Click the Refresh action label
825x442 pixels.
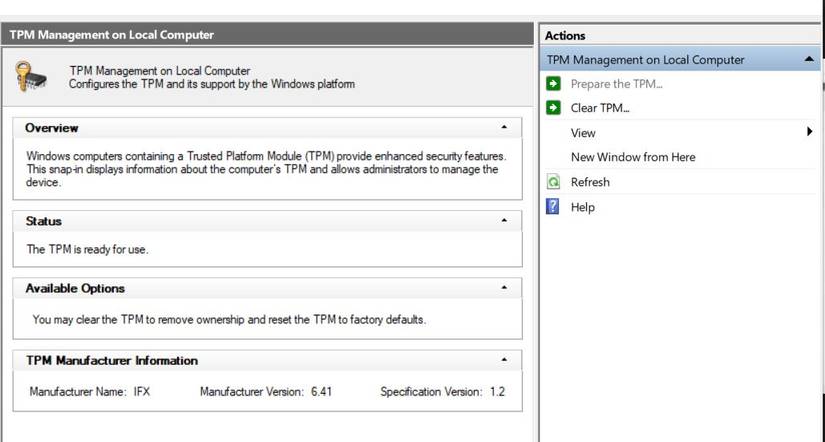point(590,182)
